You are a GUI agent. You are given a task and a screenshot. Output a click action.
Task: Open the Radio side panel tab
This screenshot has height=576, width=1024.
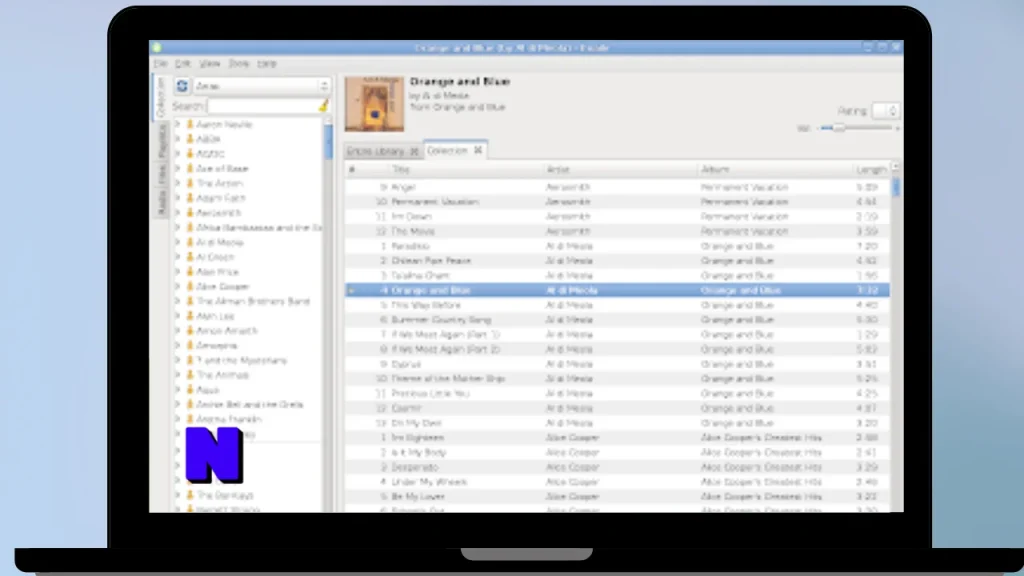[161, 202]
